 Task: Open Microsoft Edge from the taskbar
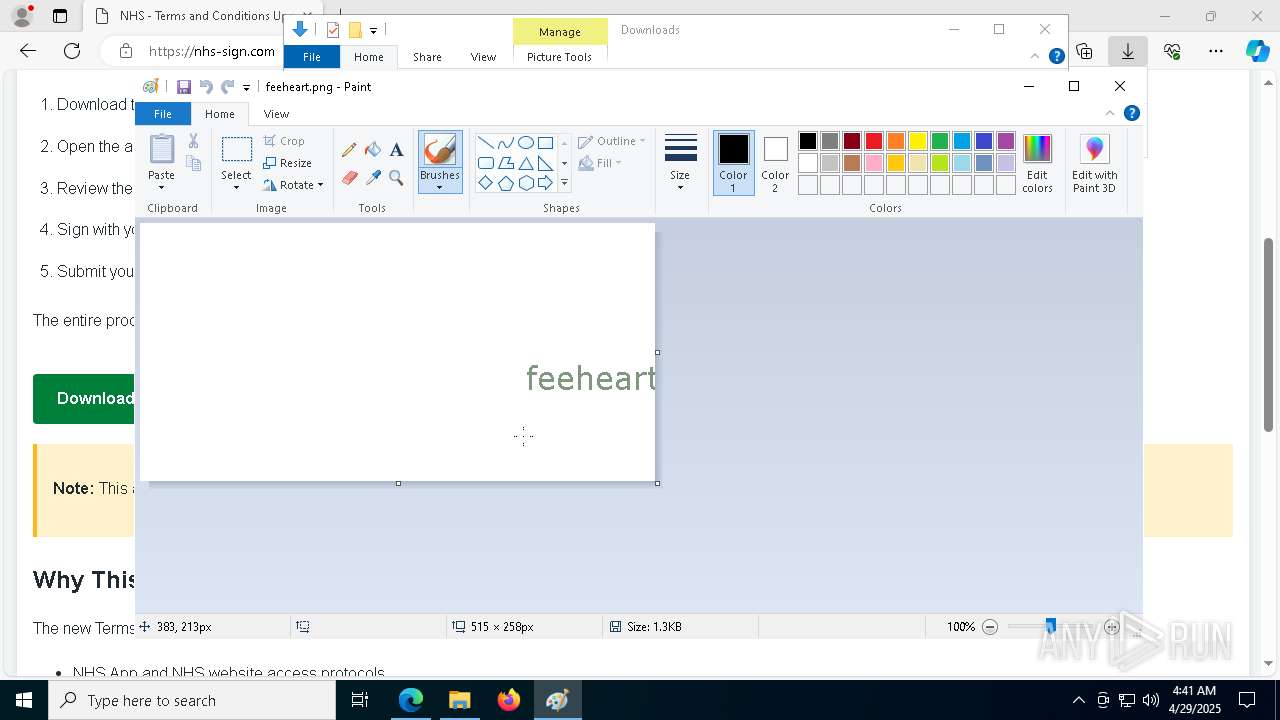click(411, 700)
